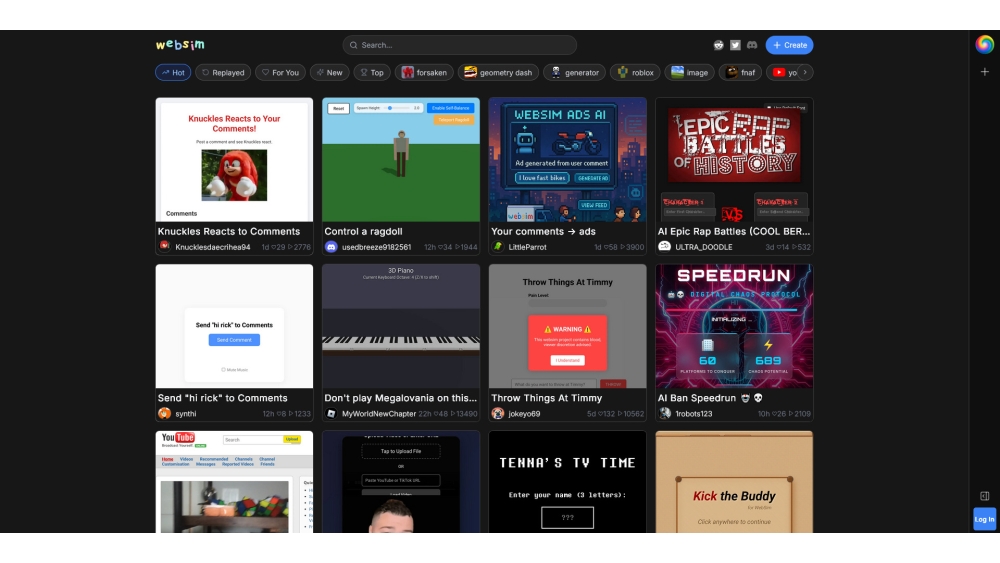Click Knucklesdaecrihea94's avatar icon

point(165,247)
